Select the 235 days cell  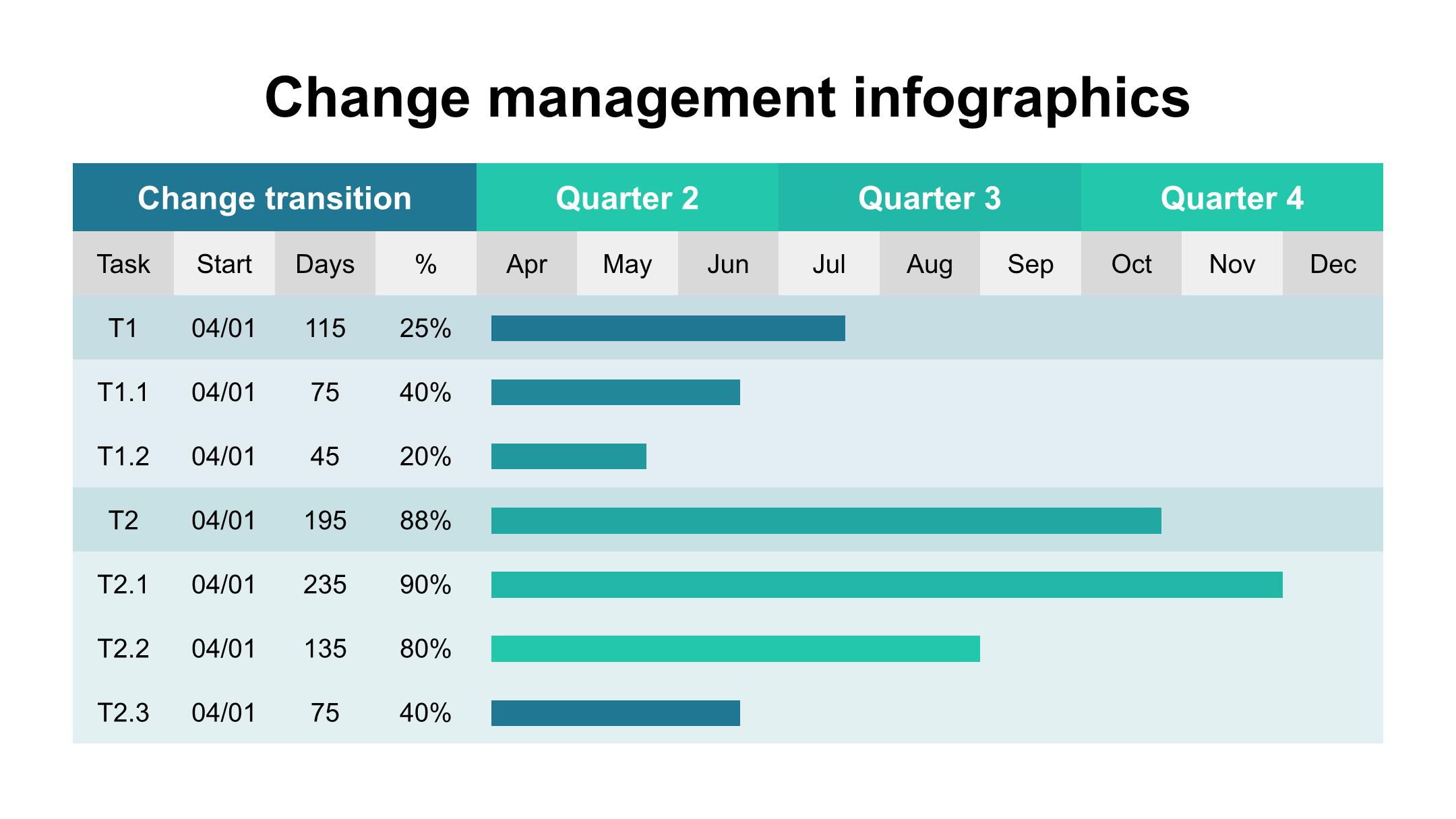coord(325,584)
